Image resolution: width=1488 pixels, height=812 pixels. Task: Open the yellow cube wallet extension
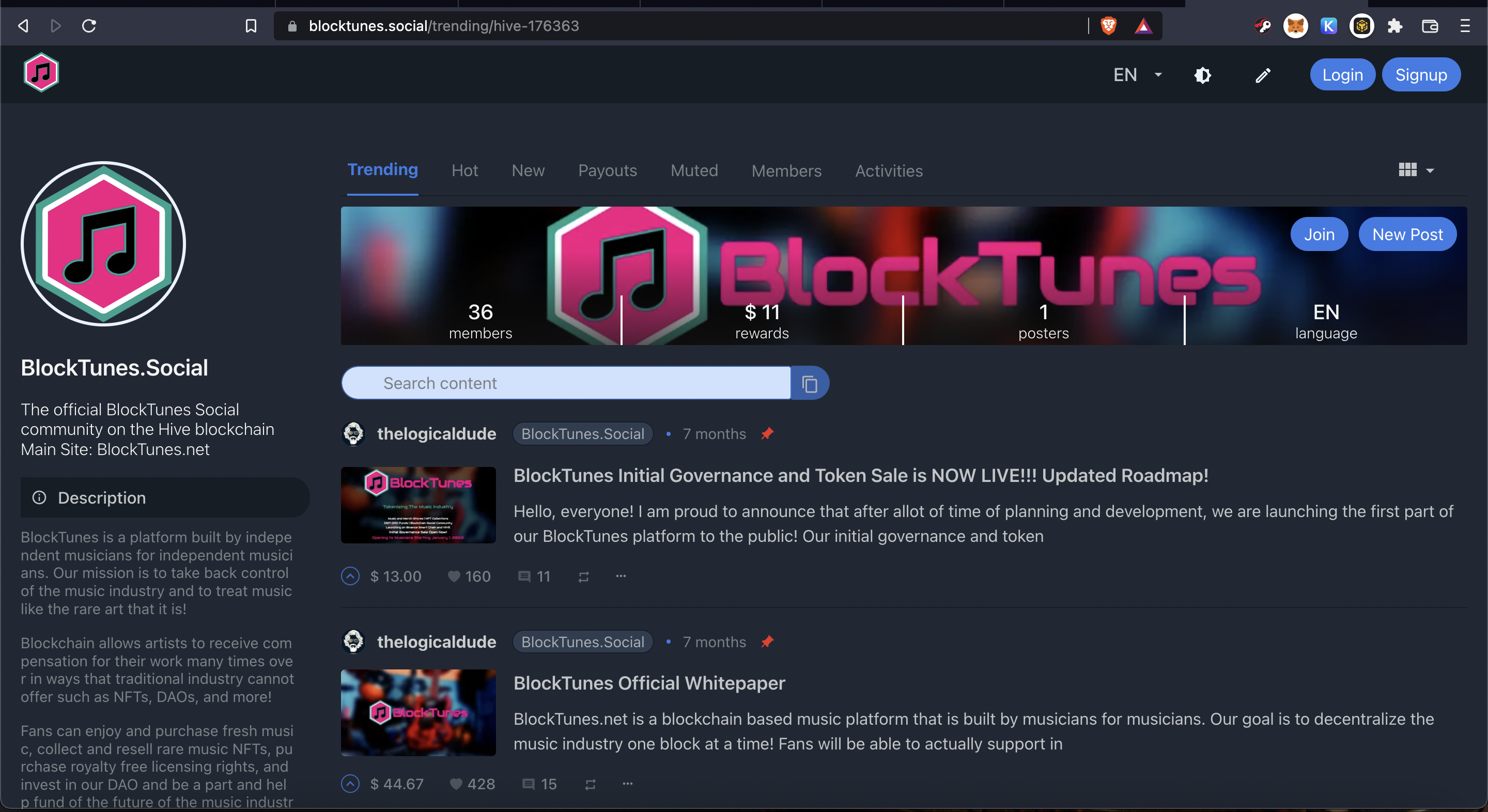[1361, 26]
